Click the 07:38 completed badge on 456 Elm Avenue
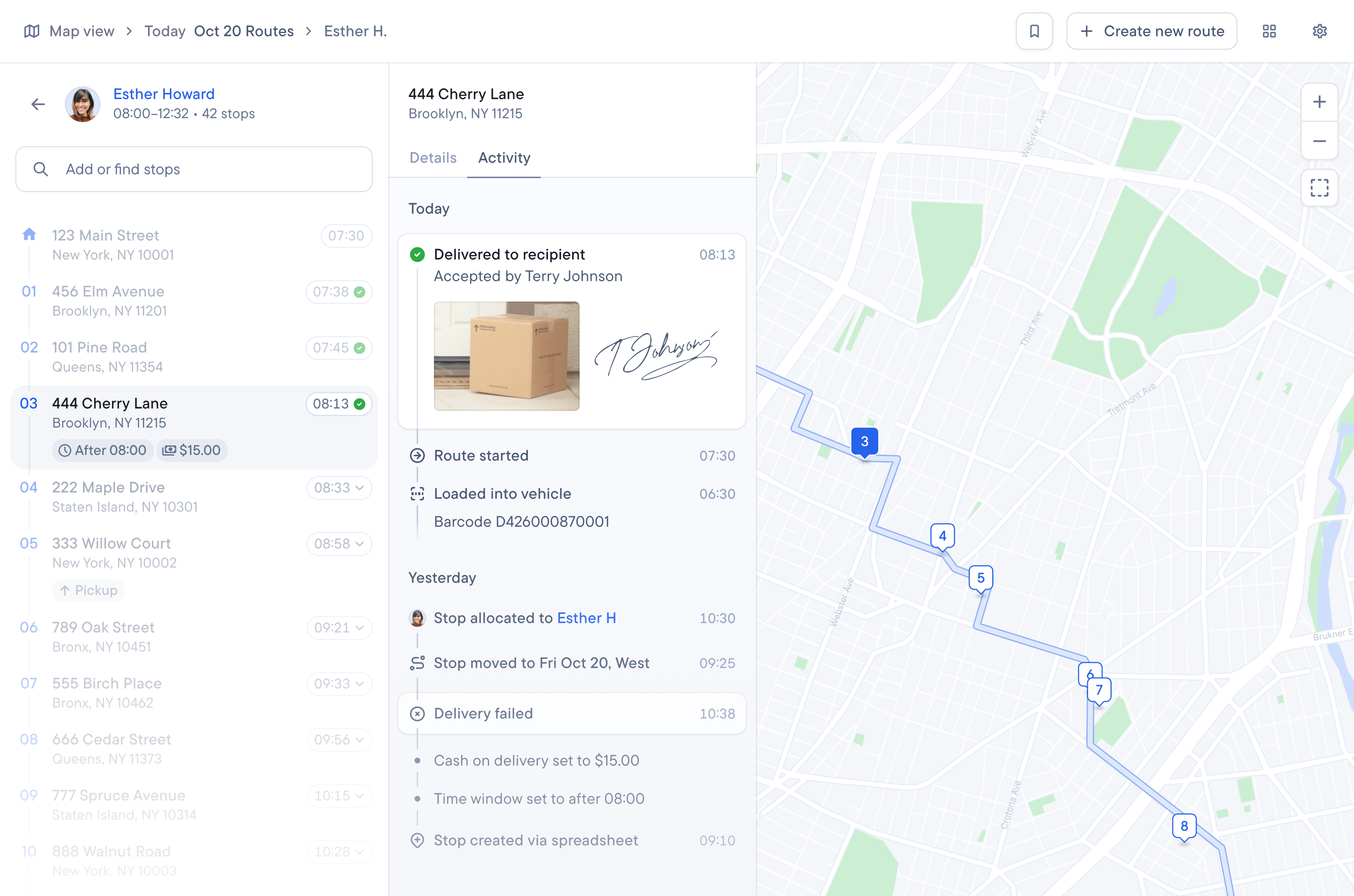This screenshot has width=1354, height=896. 339,292
